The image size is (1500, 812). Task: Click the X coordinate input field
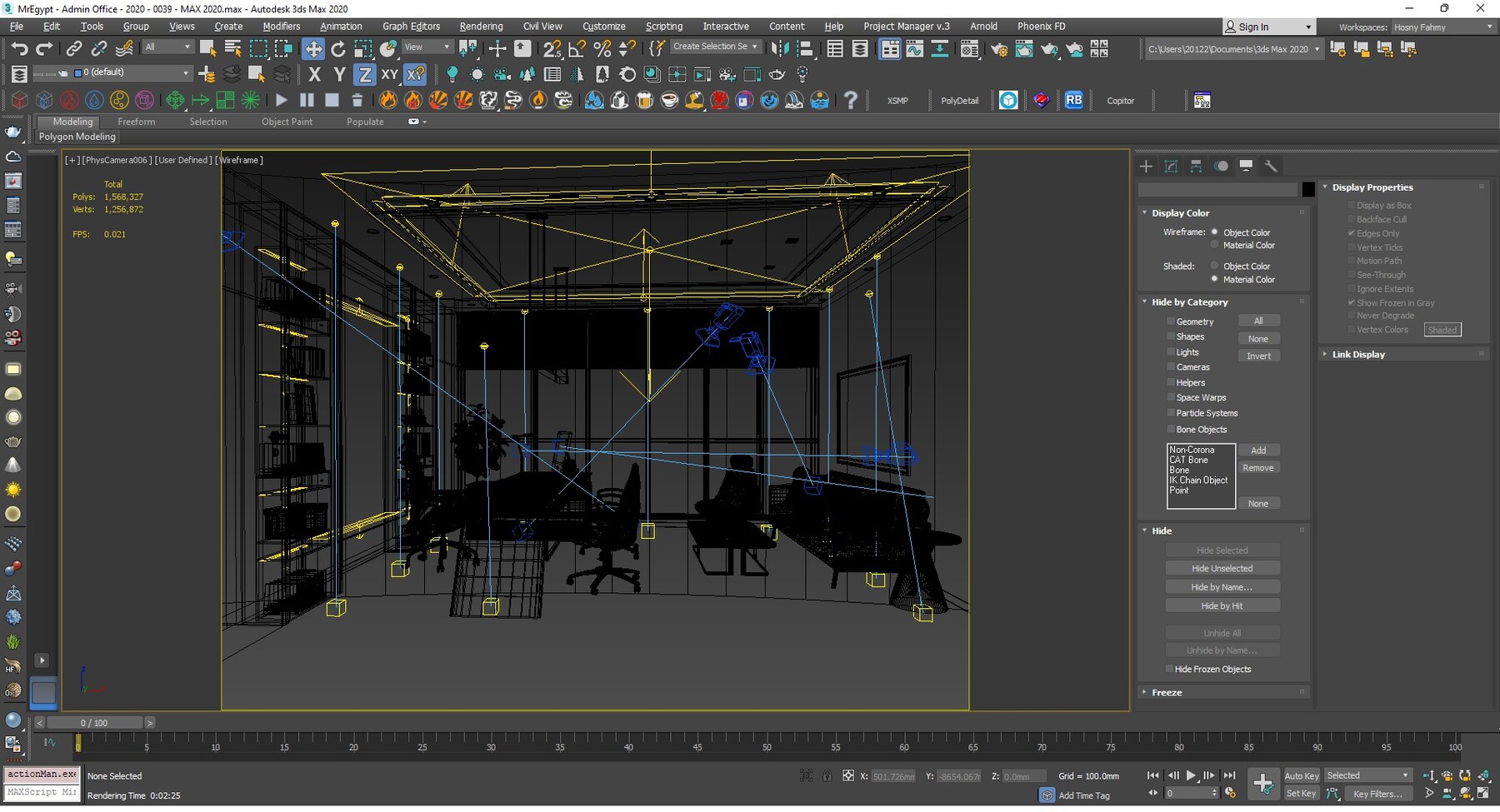(x=893, y=775)
